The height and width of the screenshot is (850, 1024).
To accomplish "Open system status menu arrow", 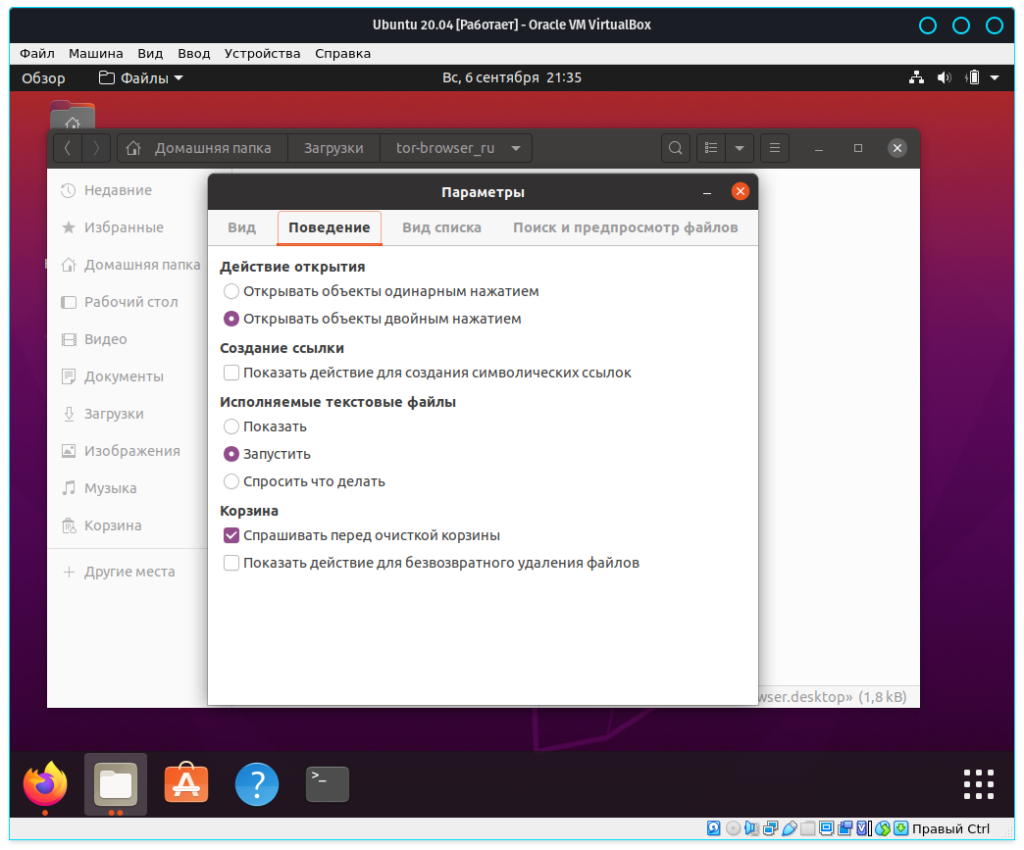I will click(994, 78).
